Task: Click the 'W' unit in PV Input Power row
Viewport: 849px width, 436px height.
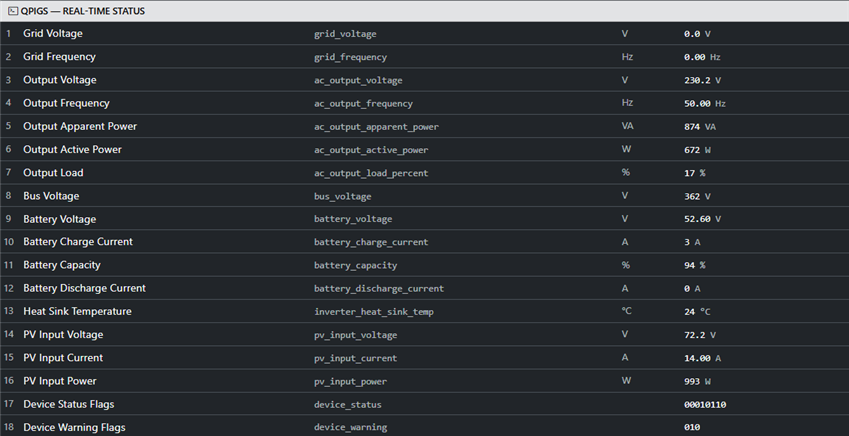Action: (626, 381)
